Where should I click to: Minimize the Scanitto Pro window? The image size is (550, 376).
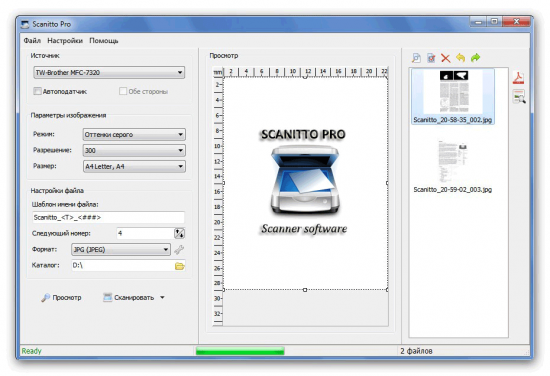(478, 22)
